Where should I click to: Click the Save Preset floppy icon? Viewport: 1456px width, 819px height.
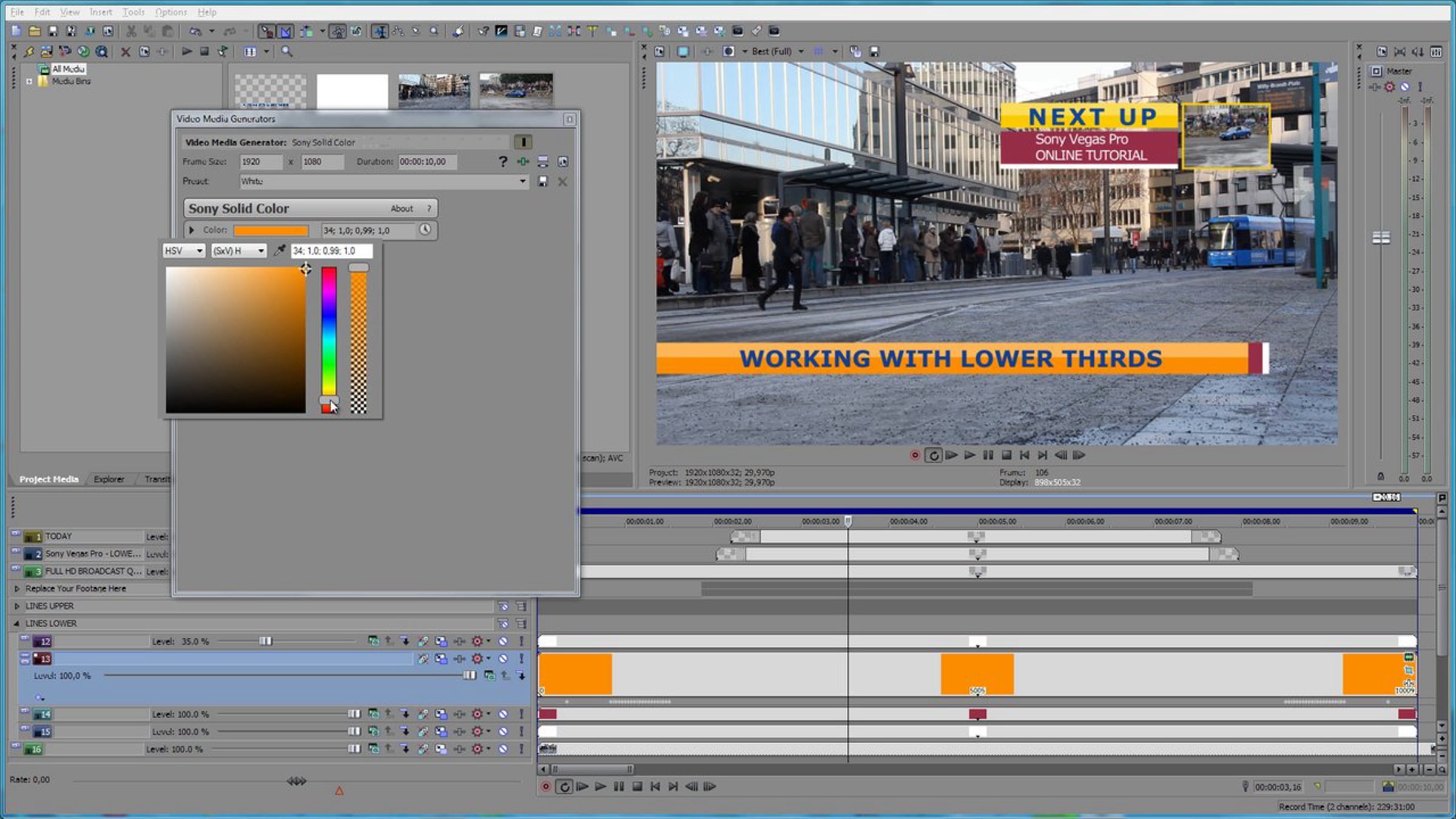pos(543,181)
